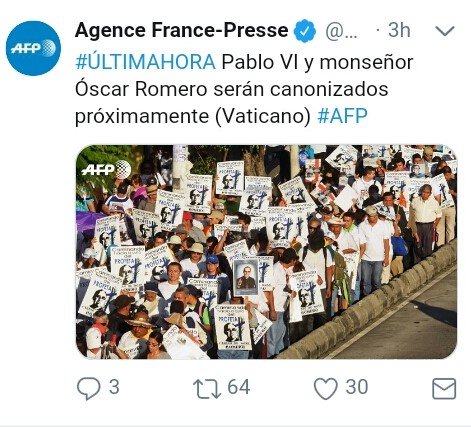View the retweet count of 64
Image resolution: width=471 pixels, height=427 pixels.
[239, 387]
